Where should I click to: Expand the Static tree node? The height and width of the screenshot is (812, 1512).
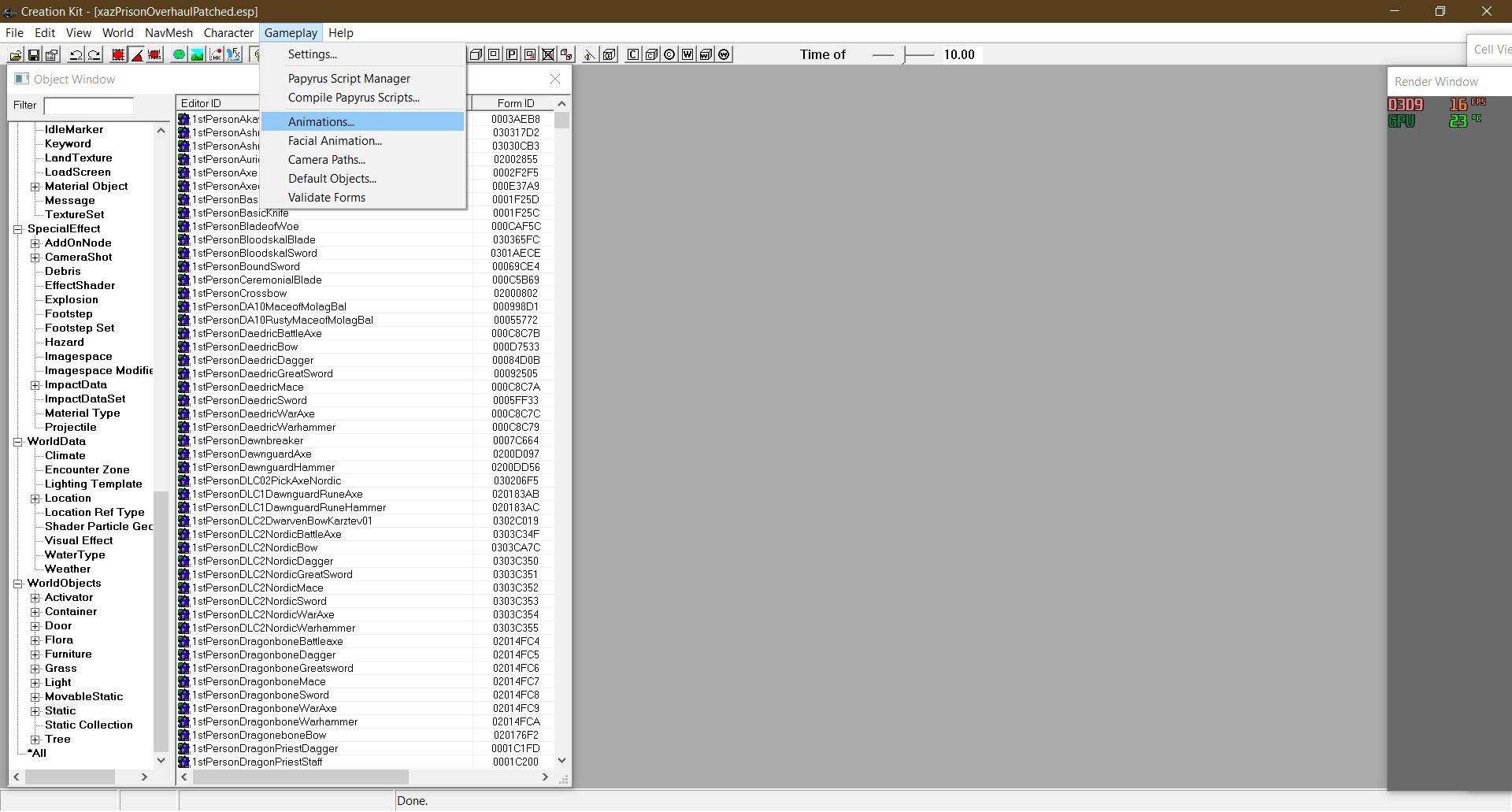(35, 711)
